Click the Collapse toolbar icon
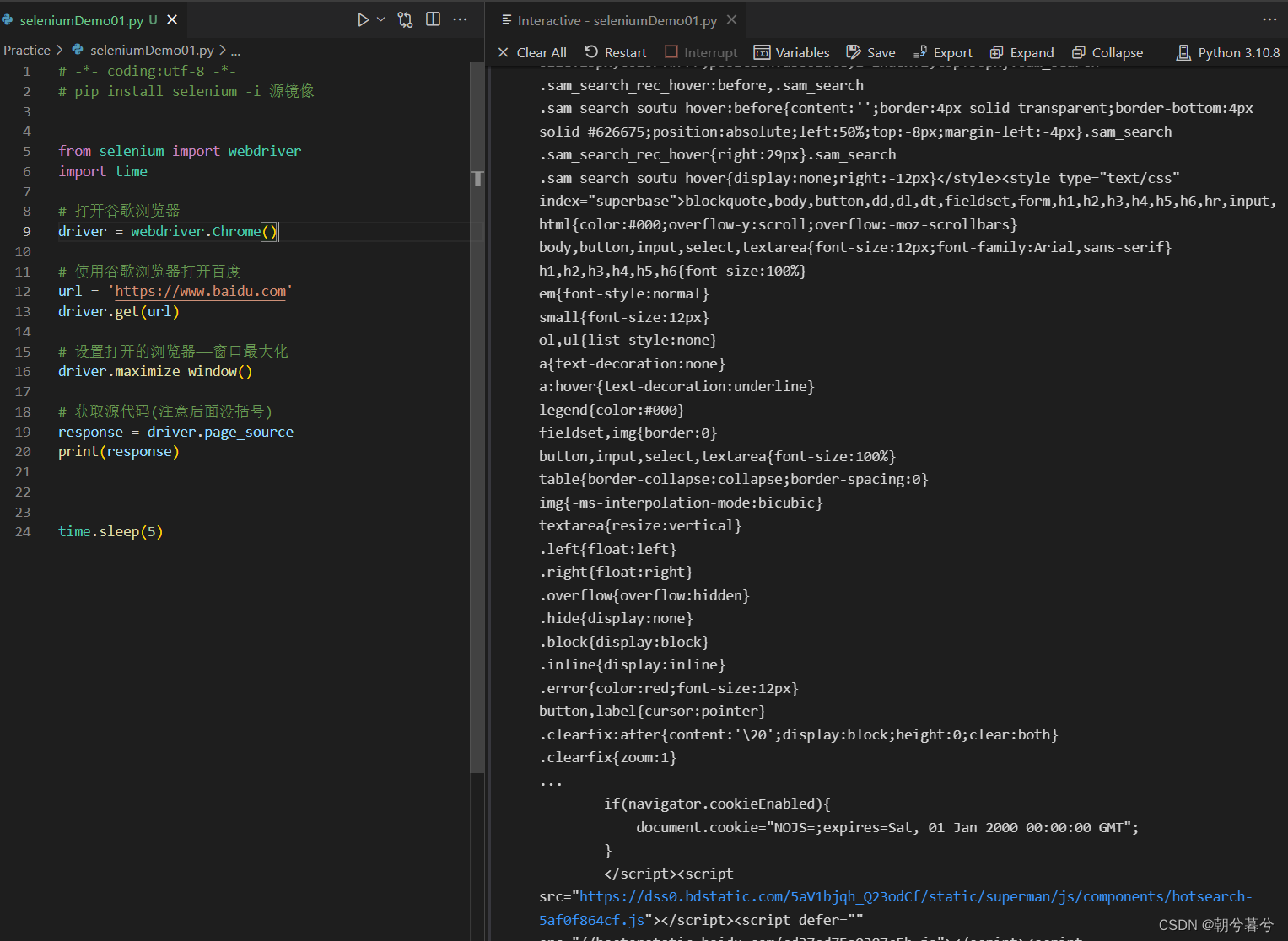This screenshot has width=1288, height=941. point(1078,52)
